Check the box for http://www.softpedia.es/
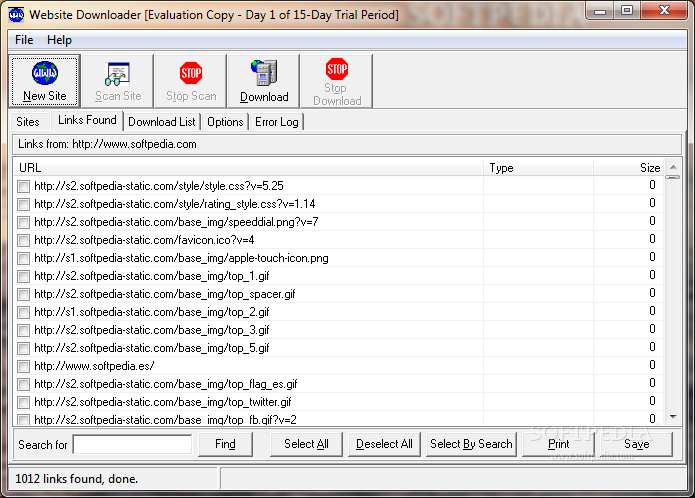Viewport: 695px width, 498px height. pyautogui.click(x=23, y=366)
